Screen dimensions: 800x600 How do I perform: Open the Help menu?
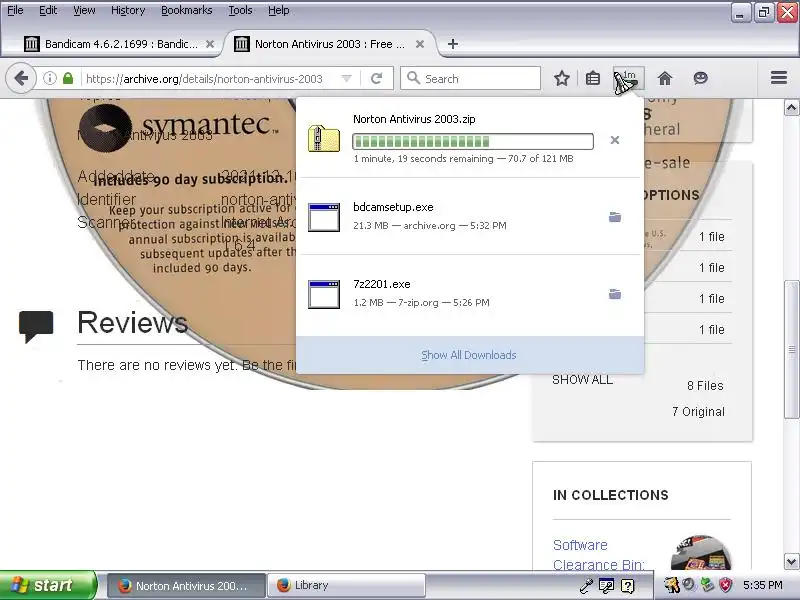(279, 10)
